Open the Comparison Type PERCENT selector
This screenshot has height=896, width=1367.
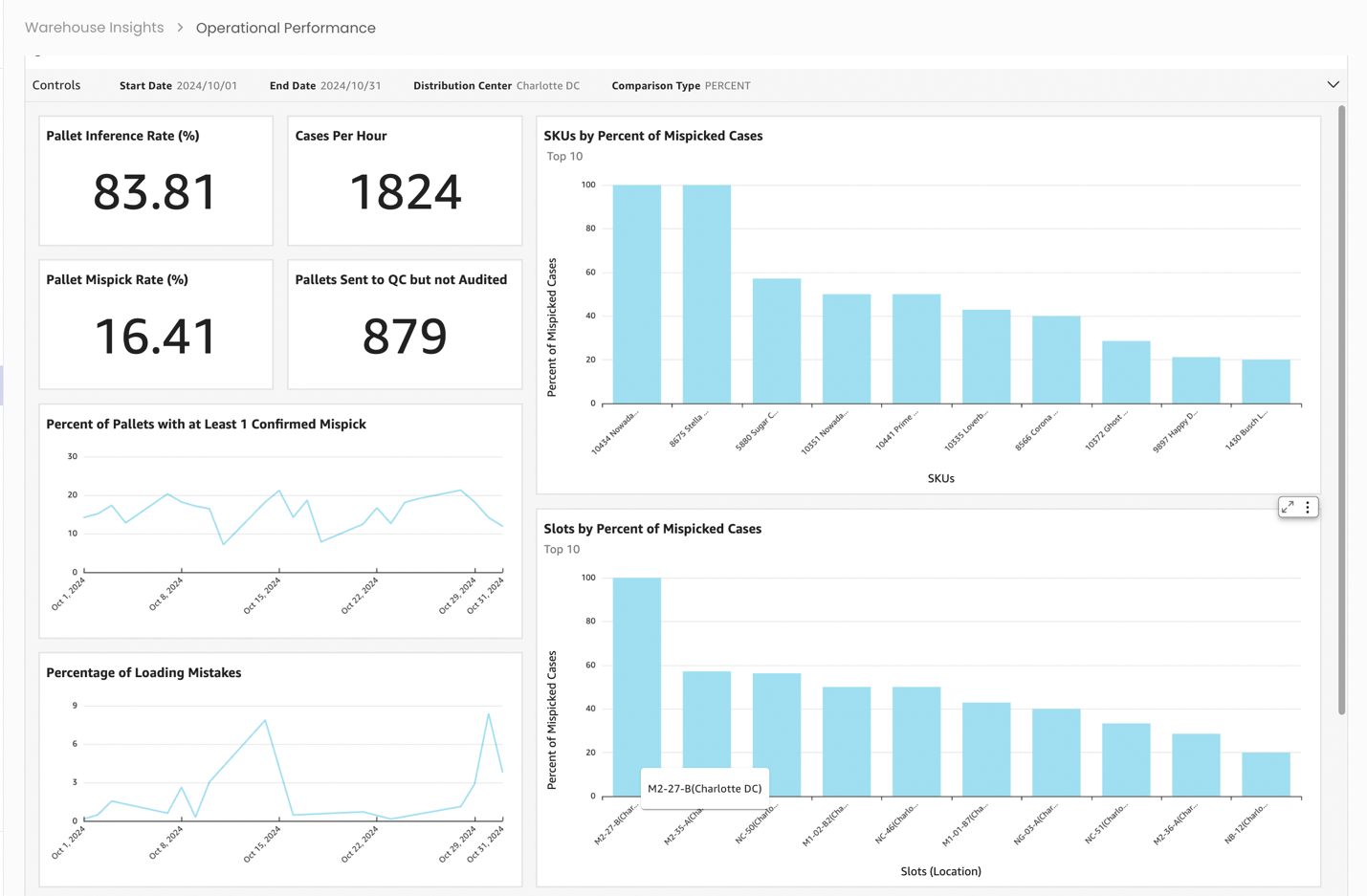click(x=681, y=85)
